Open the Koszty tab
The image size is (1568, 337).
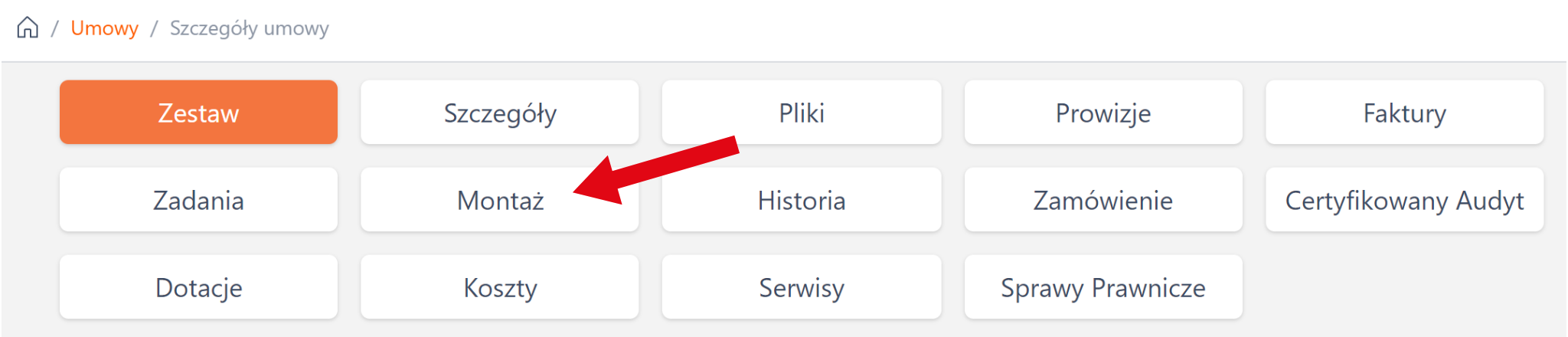coord(500,287)
